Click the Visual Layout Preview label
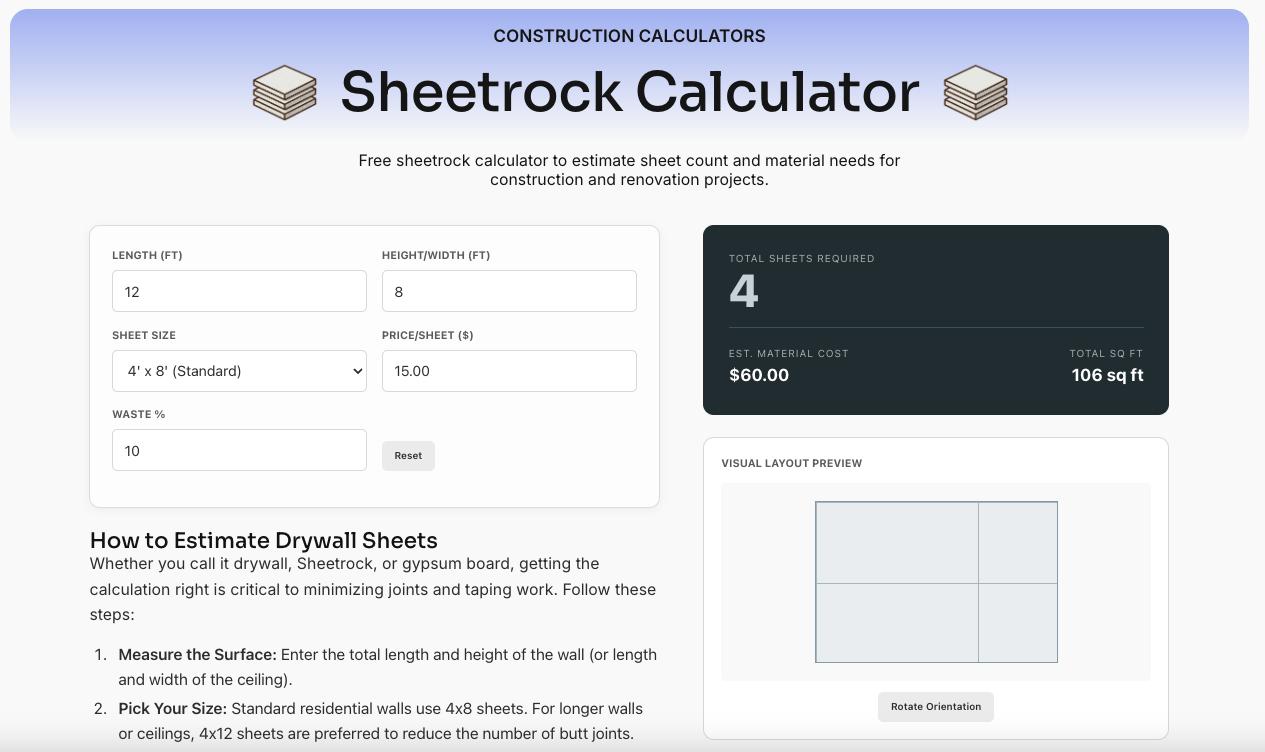The width and height of the screenshot is (1265, 752). tap(792, 463)
